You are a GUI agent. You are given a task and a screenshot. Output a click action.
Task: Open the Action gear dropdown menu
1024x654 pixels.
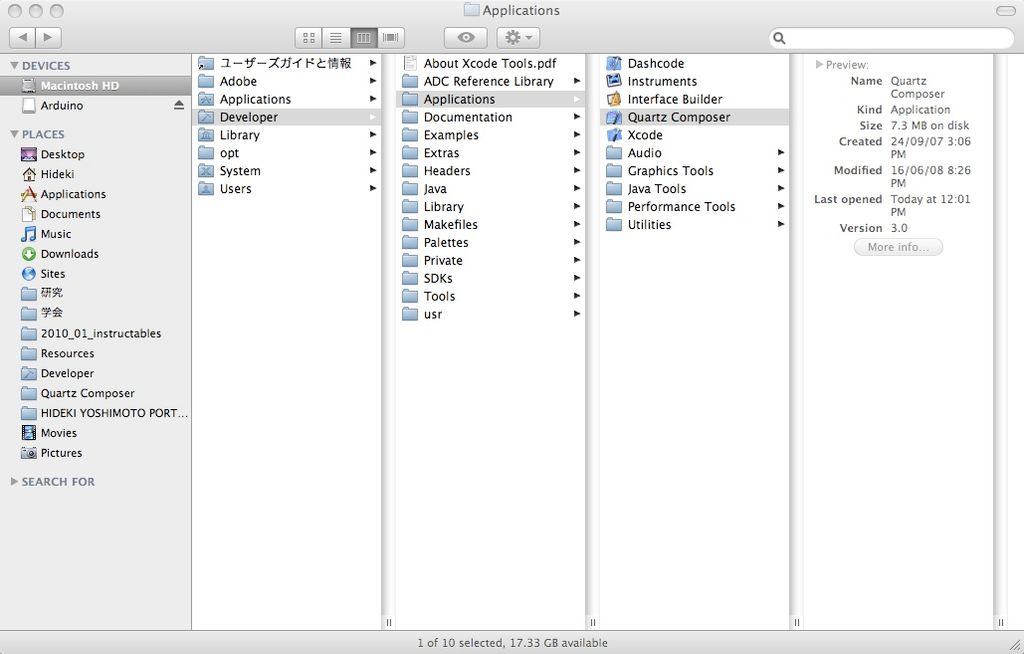(x=519, y=38)
